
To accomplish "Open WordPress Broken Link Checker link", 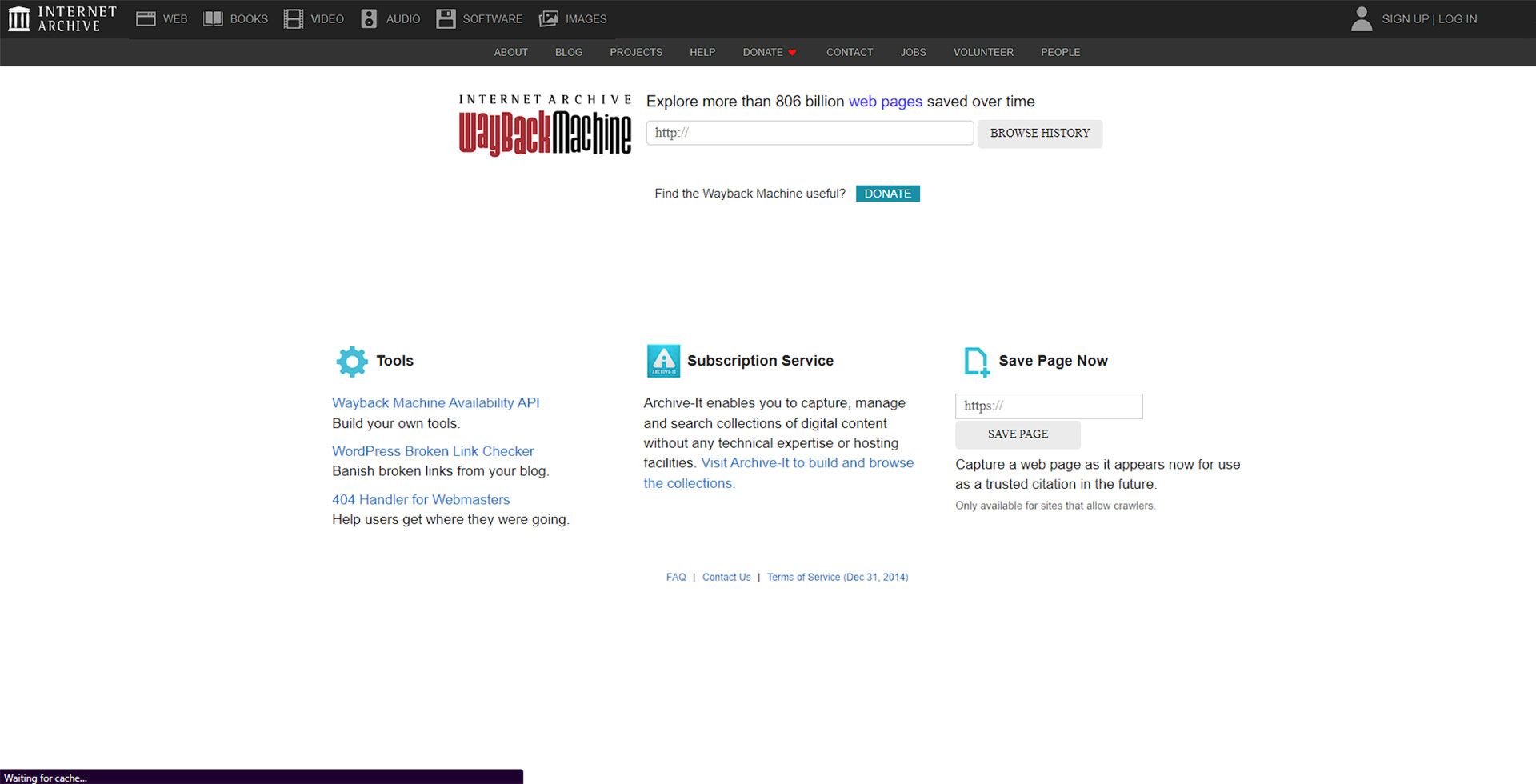I will pos(433,451).
